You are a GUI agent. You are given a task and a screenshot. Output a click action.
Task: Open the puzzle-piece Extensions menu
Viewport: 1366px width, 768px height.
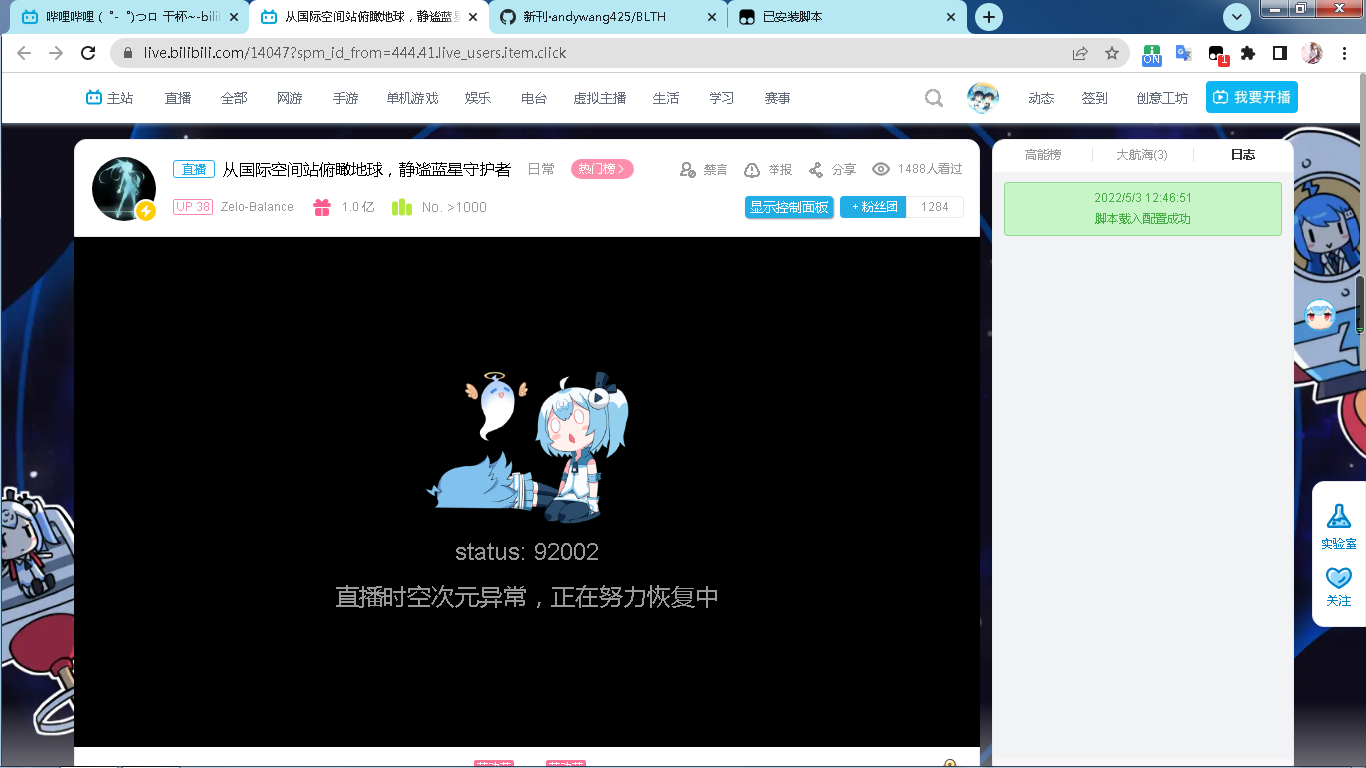(x=1248, y=53)
